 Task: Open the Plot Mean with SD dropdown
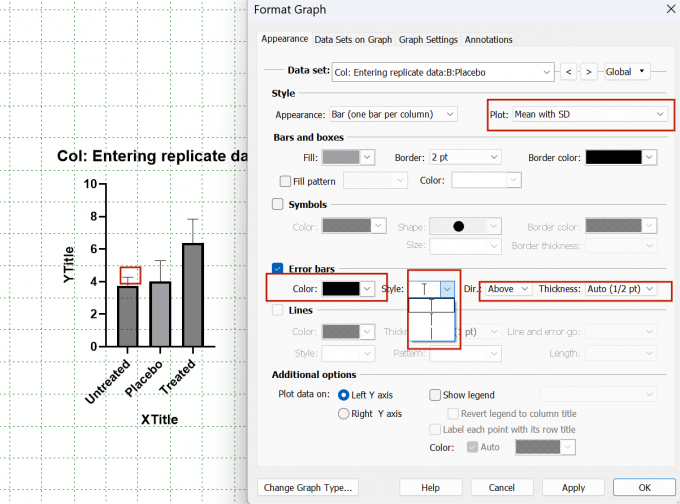tap(590, 115)
